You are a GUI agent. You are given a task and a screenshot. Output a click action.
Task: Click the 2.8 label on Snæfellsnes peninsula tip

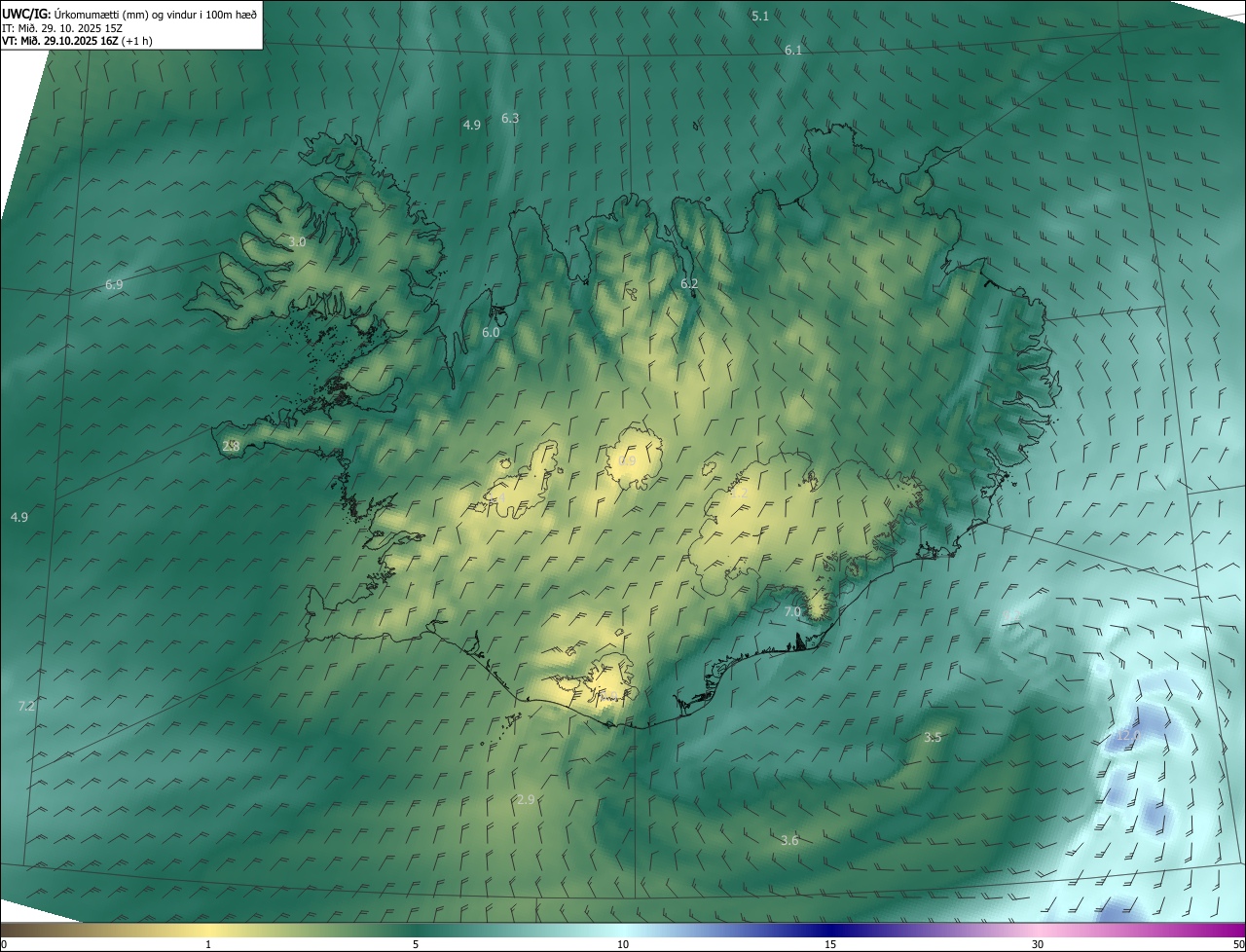[x=231, y=446]
